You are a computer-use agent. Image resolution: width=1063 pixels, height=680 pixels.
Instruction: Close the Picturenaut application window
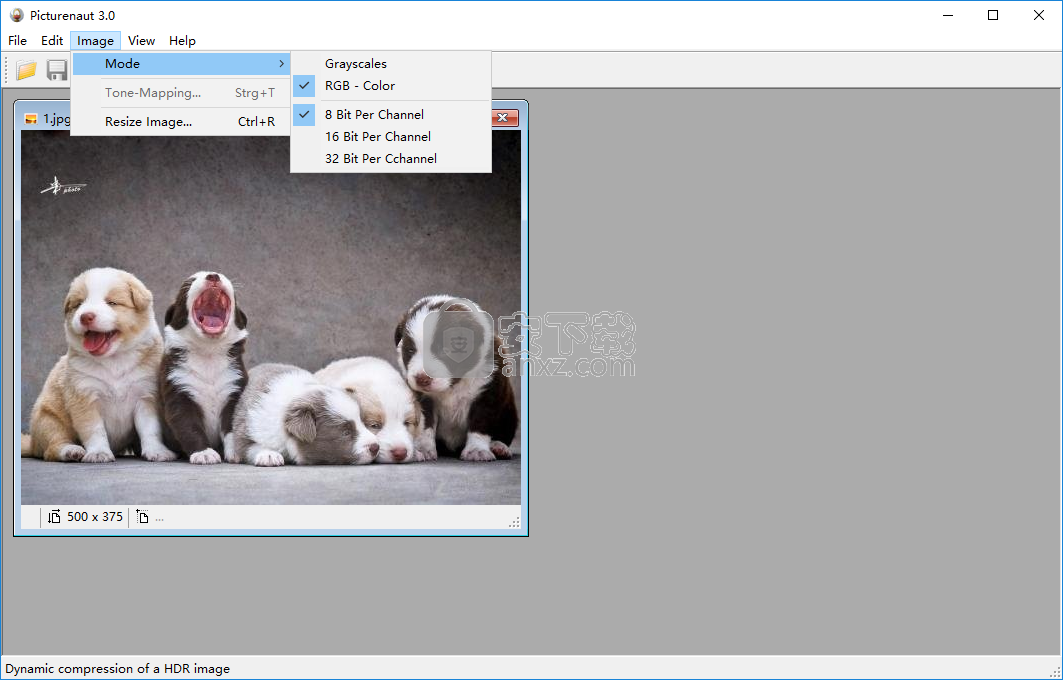coord(1039,15)
